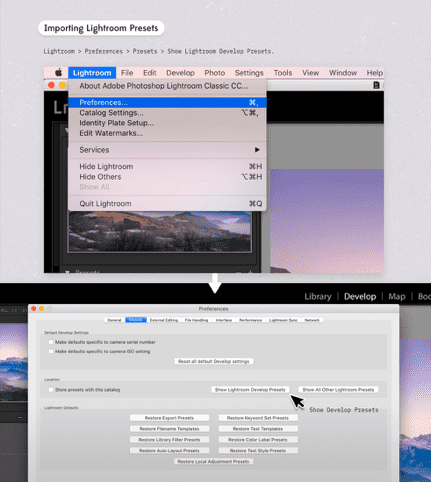Click the document icon in window title bar
Image resolution: width=431 pixels, height=482 pixels.
[x=376, y=85]
